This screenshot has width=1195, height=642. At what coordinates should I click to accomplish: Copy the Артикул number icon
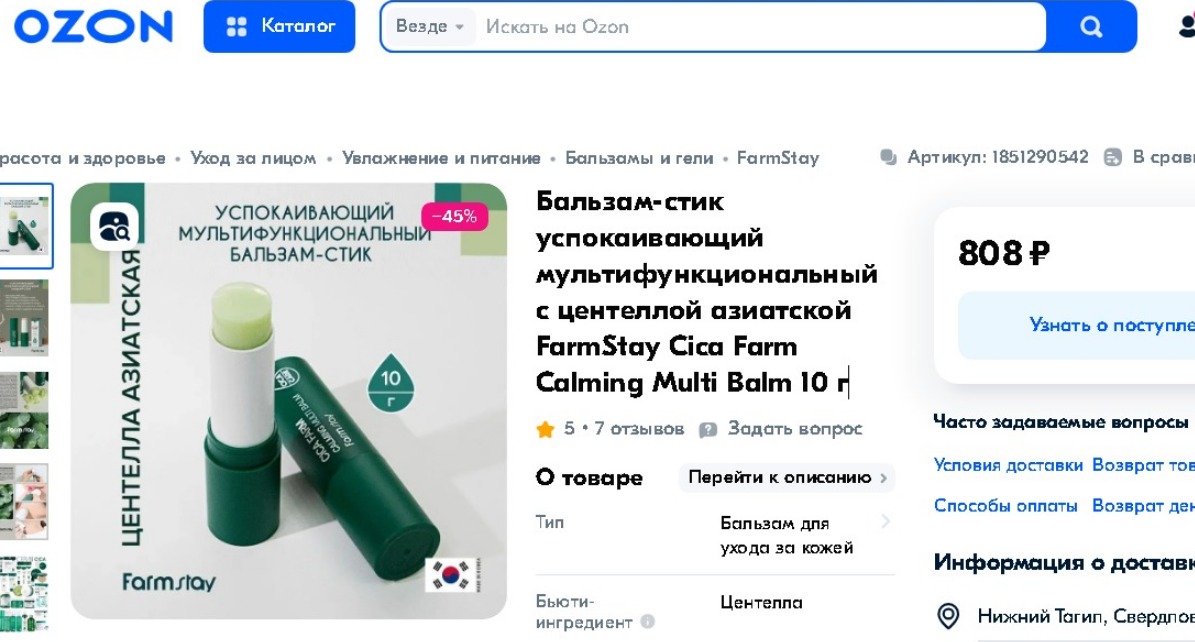point(888,158)
